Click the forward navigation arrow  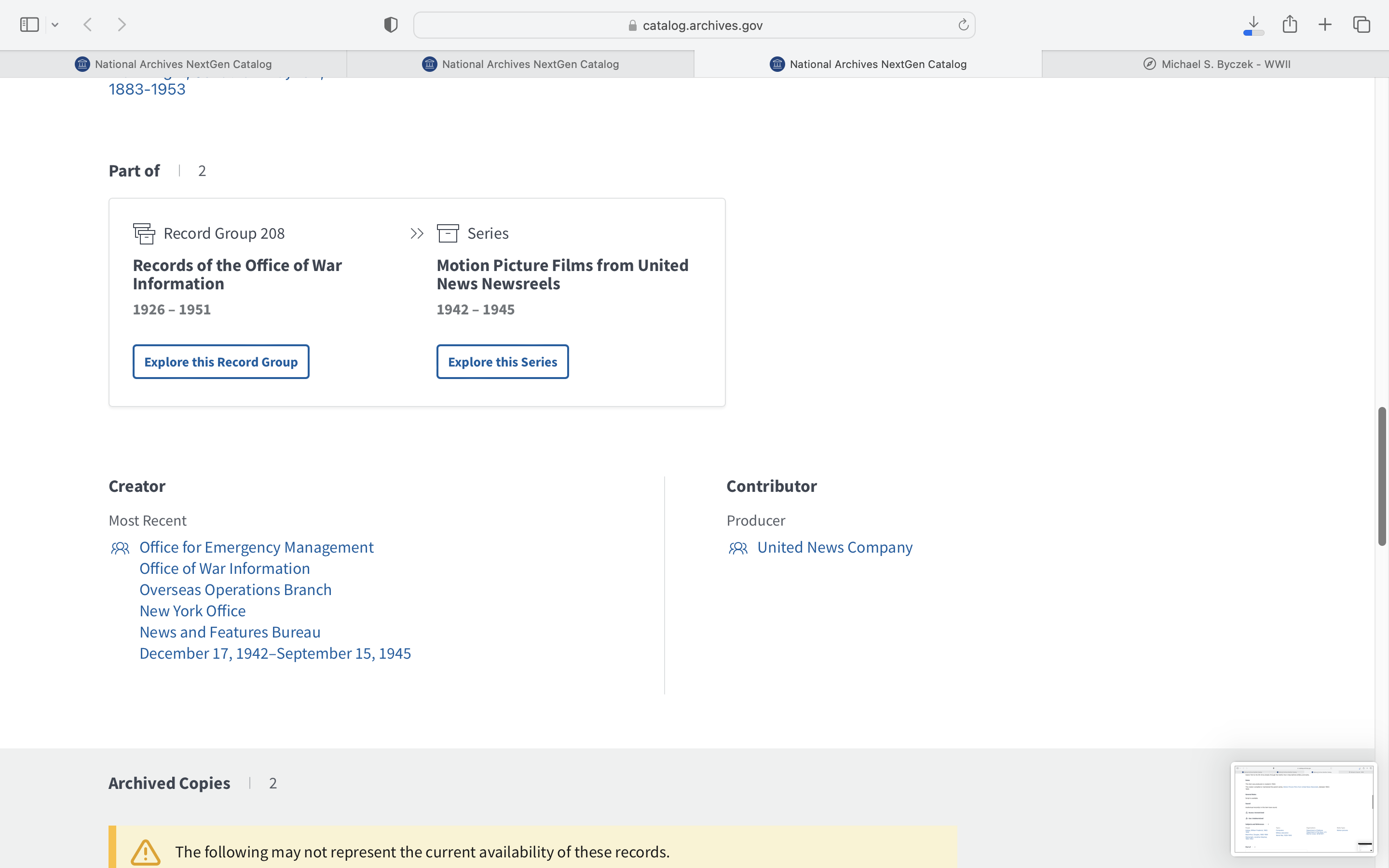122,25
